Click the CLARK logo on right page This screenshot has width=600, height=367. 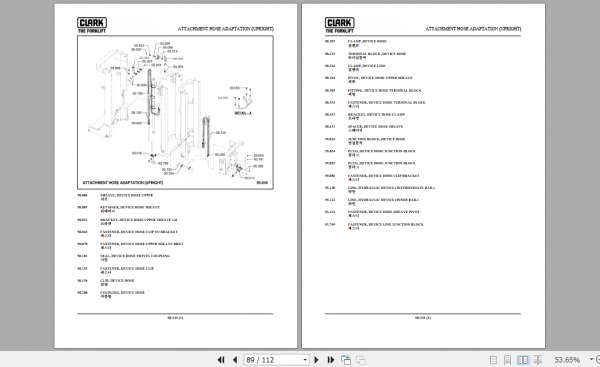coord(340,25)
